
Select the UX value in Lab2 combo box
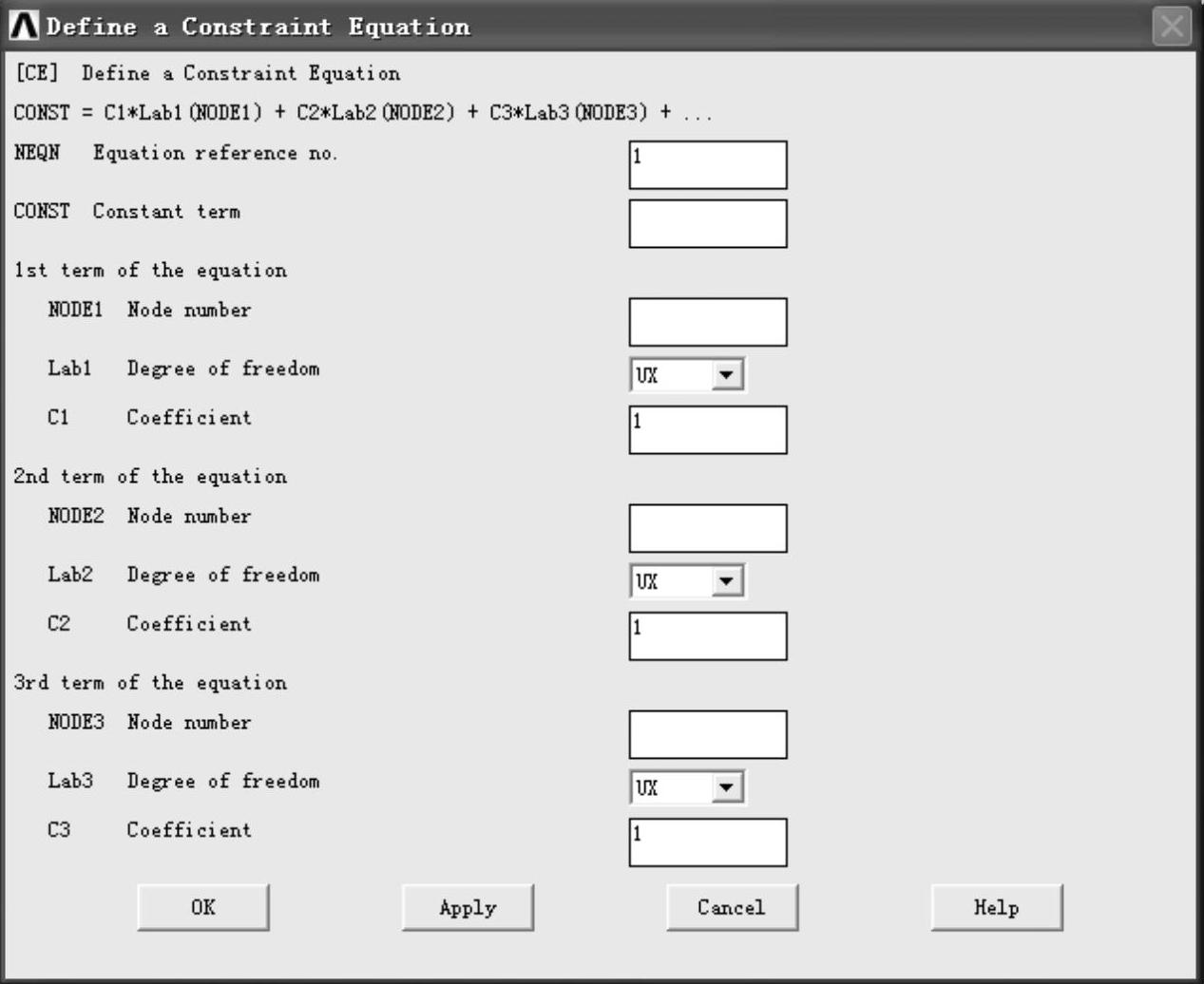pos(672,581)
